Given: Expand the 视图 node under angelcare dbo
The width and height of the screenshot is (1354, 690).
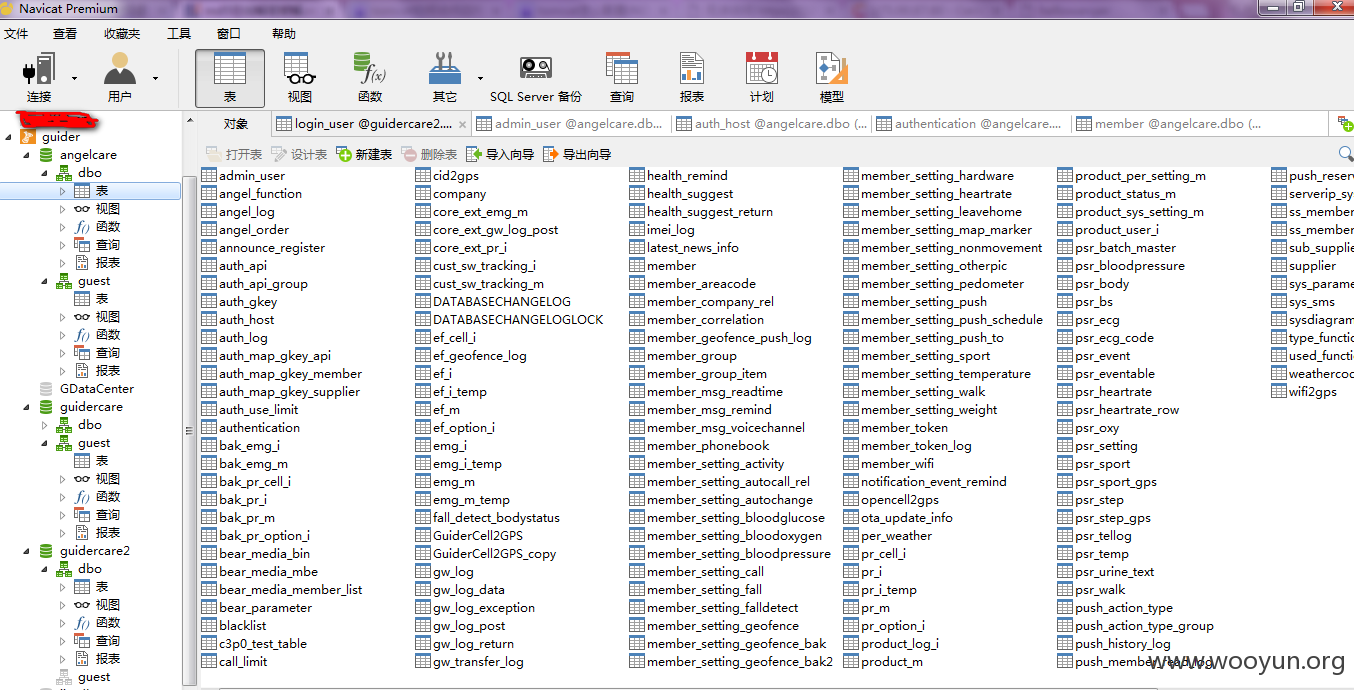Looking at the screenshot, I should pyautogui.click(x=62, y=209).
